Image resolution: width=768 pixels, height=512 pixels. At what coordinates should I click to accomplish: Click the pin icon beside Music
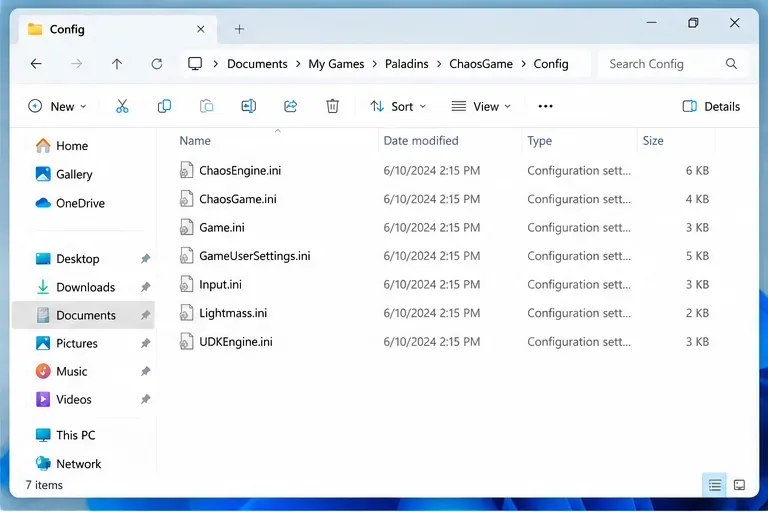pos(145,371)
